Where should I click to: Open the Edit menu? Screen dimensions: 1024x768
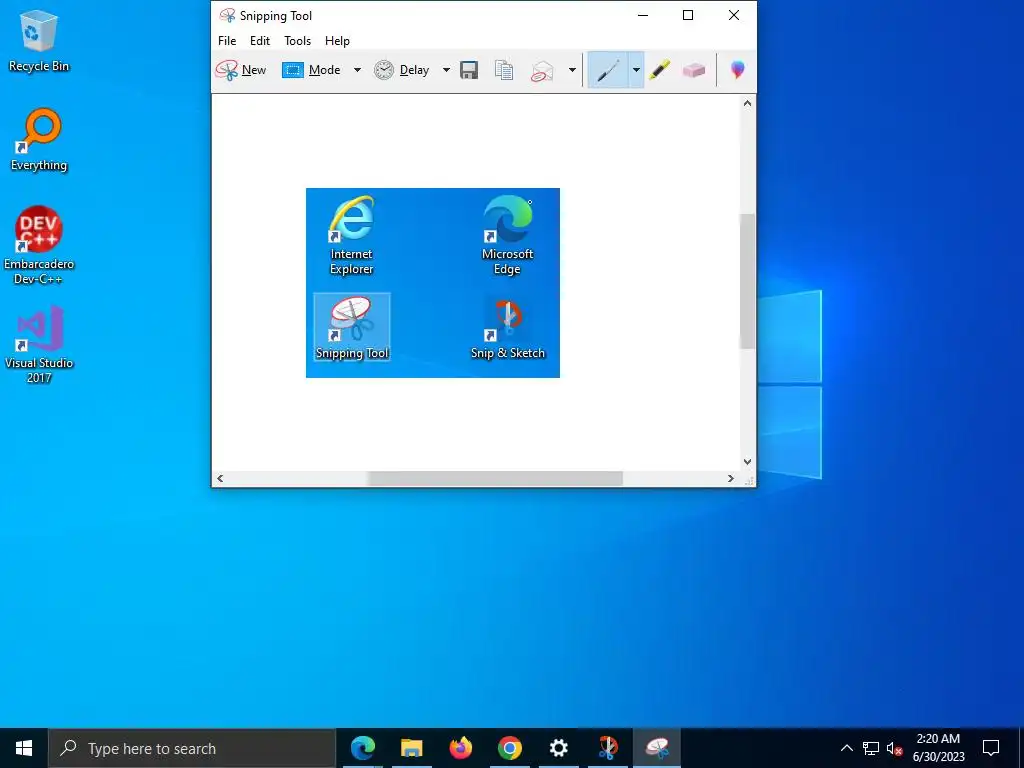click(259, 40)
